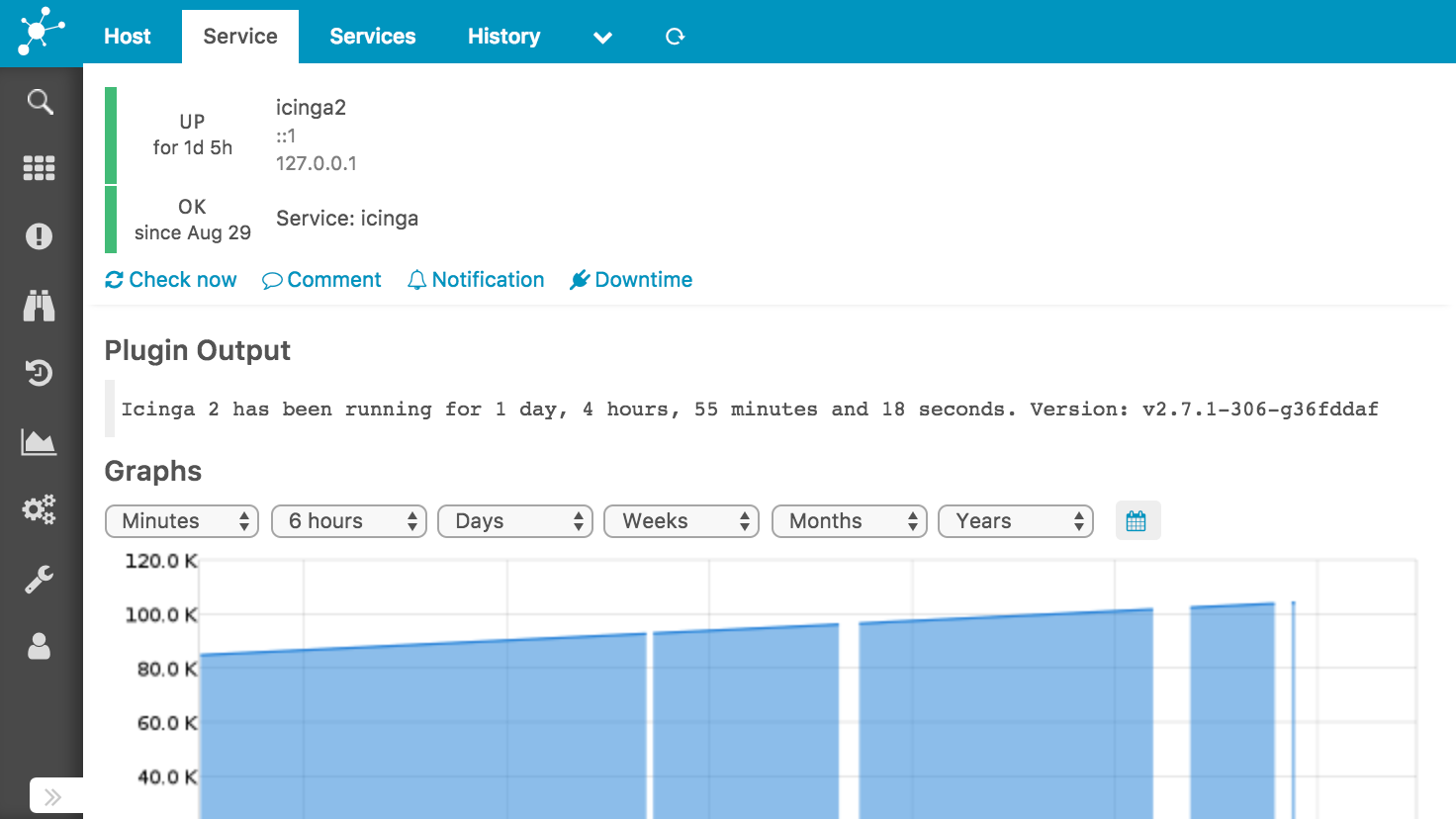
Task: Click the Icinga logo
Action: [x=41, y=32]
